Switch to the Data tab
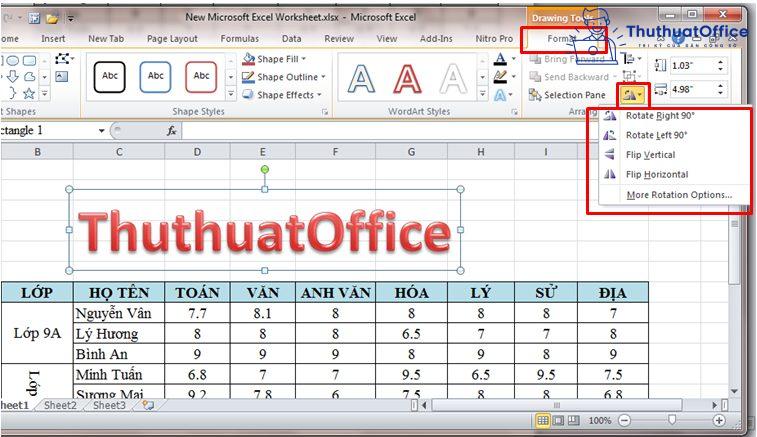Screen dimensions: 757x437 (x=292, y=39)
